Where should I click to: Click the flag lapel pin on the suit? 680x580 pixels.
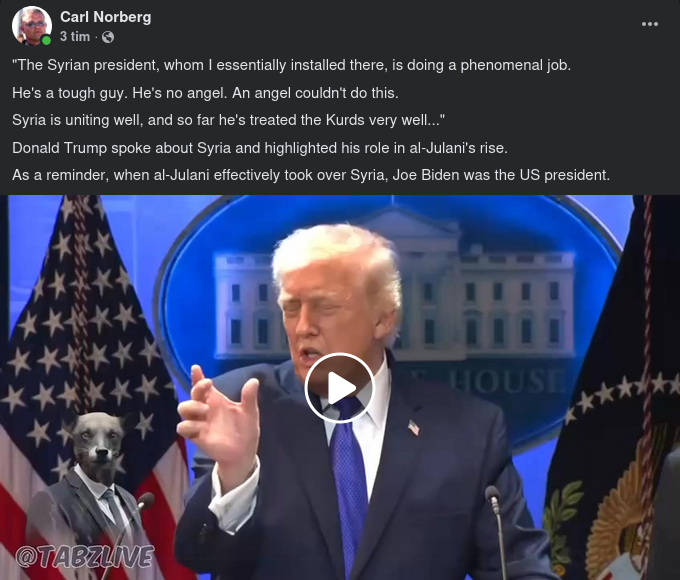click(x=414, y=428)
